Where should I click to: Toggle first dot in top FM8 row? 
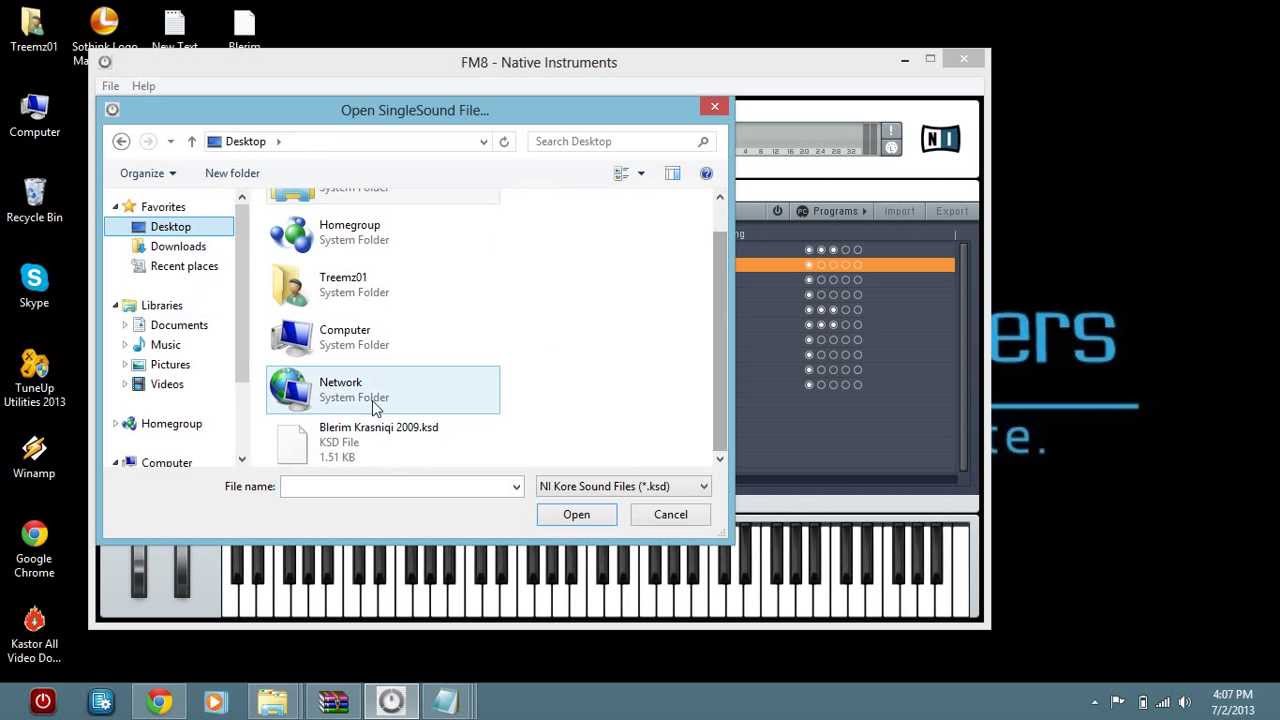(809, 250)
